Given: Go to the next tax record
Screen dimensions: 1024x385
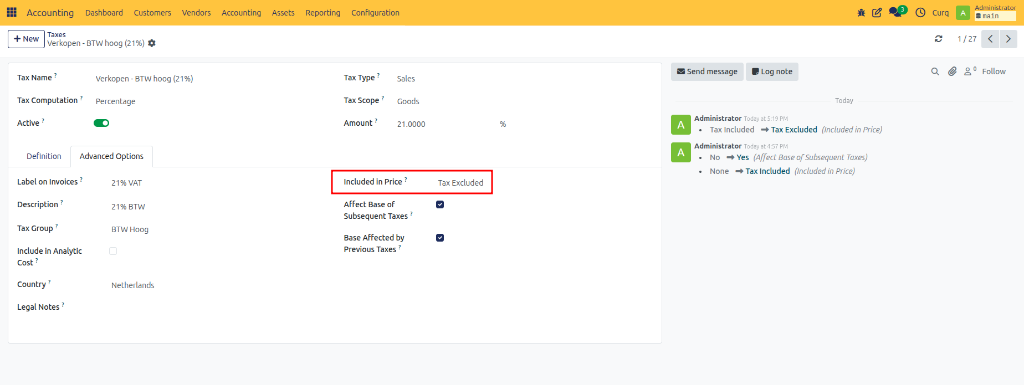Looking at the screenshot, I should coord(1008,39).
